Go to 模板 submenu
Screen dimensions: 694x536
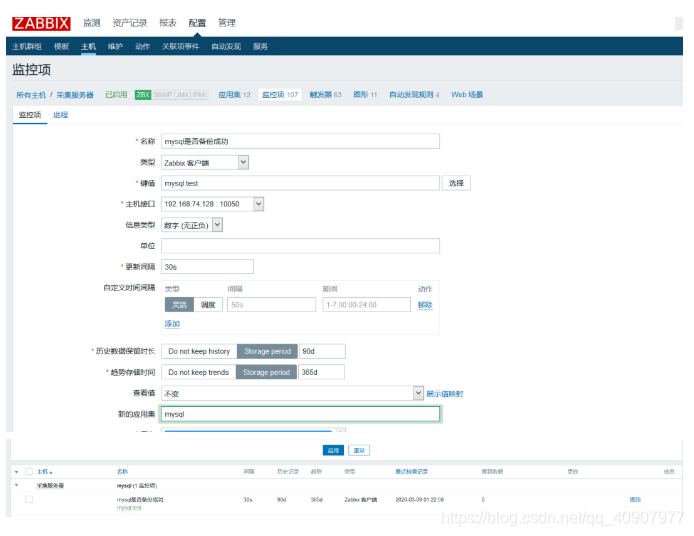coord(62,46)
